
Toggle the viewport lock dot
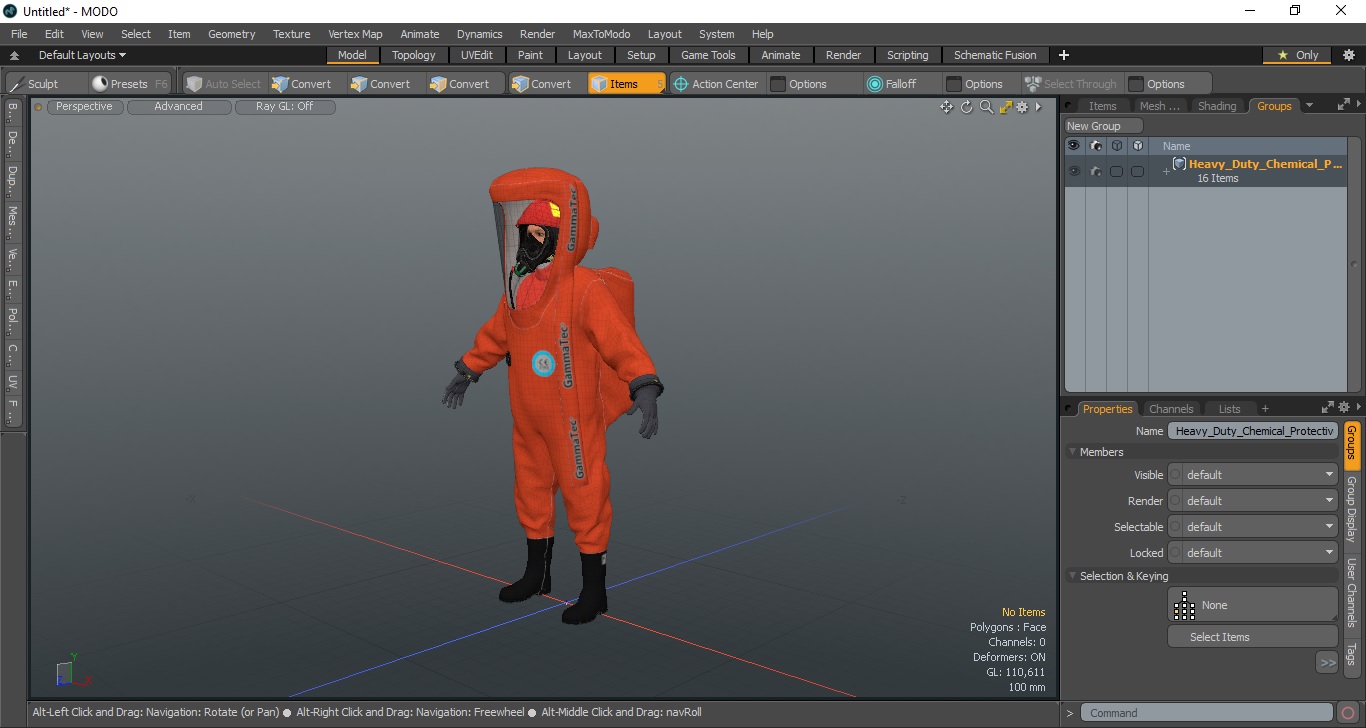pyautogui.click(x=38, y=107)
